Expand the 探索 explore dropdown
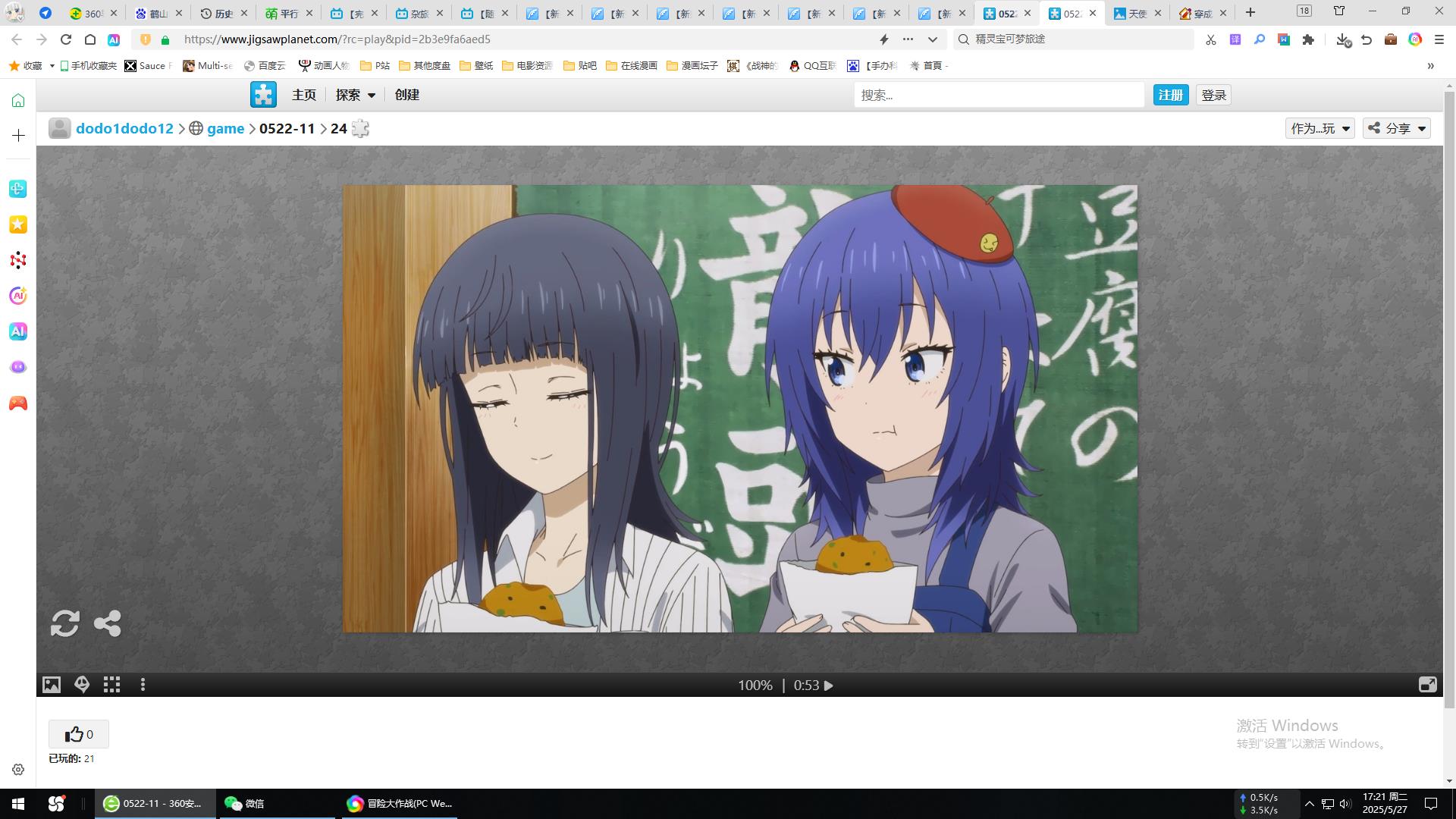 (x=356, y=95)
